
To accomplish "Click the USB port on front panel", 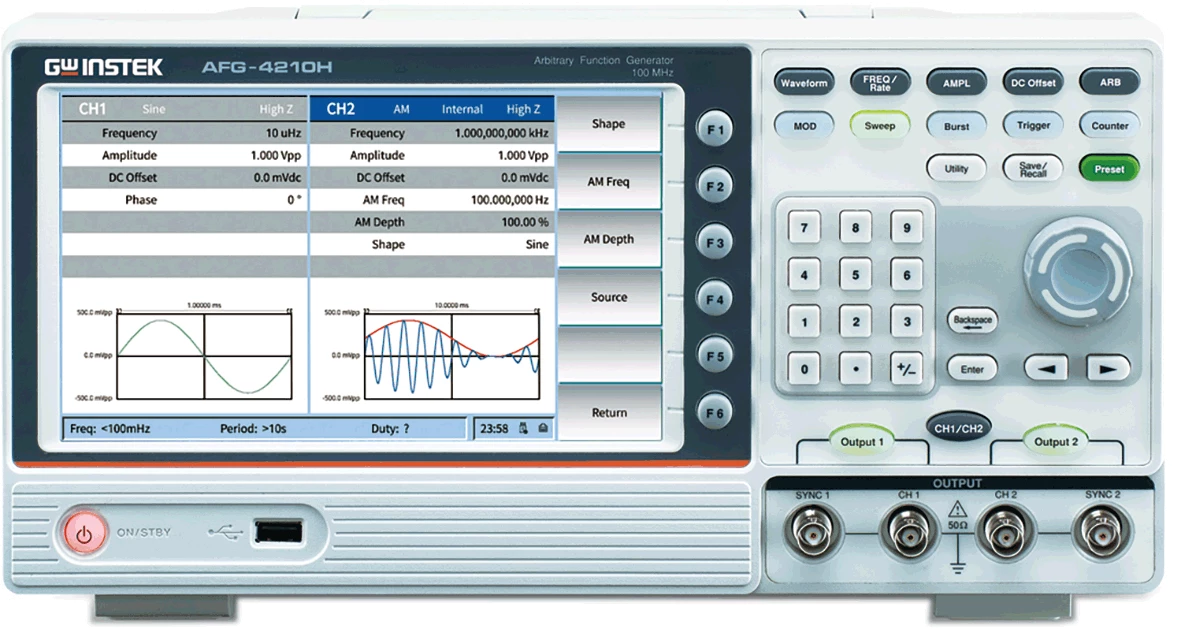I will [279, 533].
